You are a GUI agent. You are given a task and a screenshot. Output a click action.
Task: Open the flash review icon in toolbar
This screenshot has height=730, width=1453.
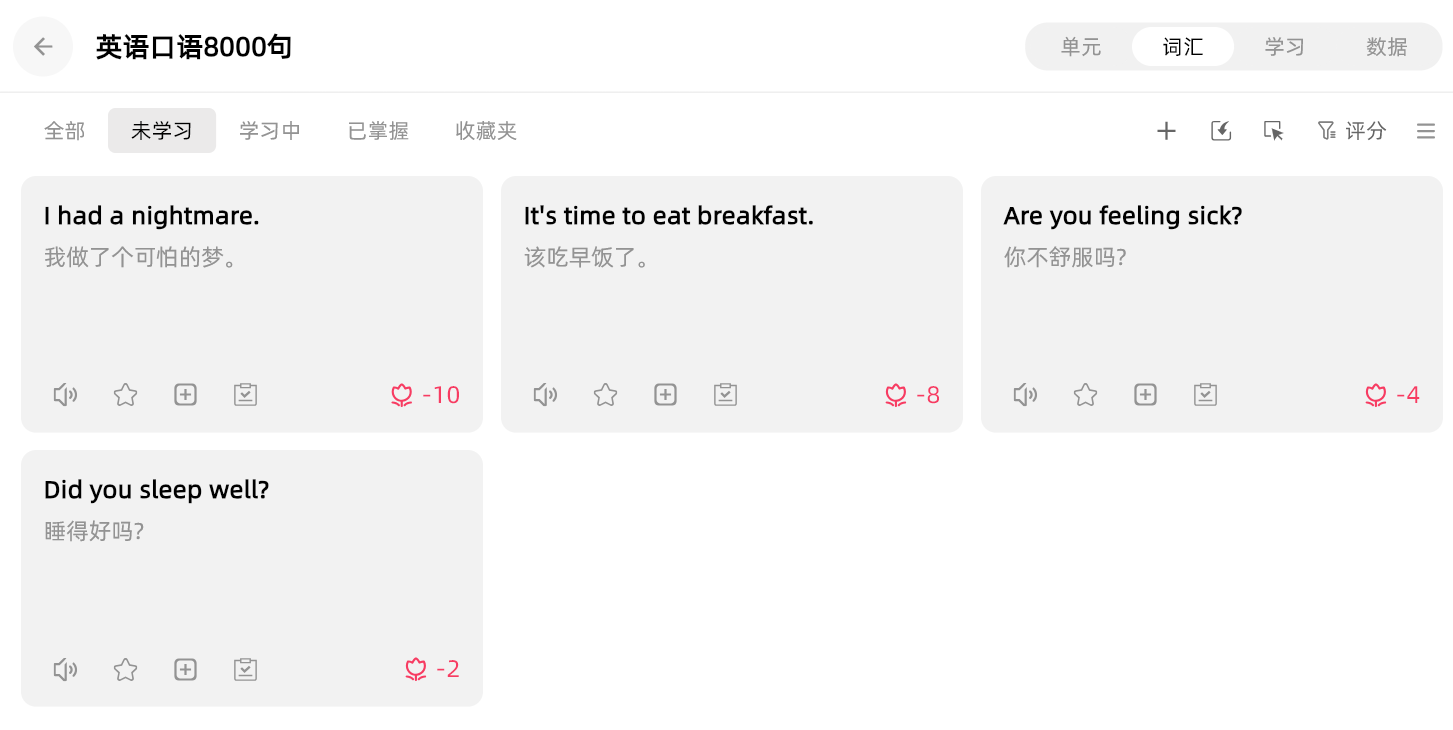tap(1220, 131)
